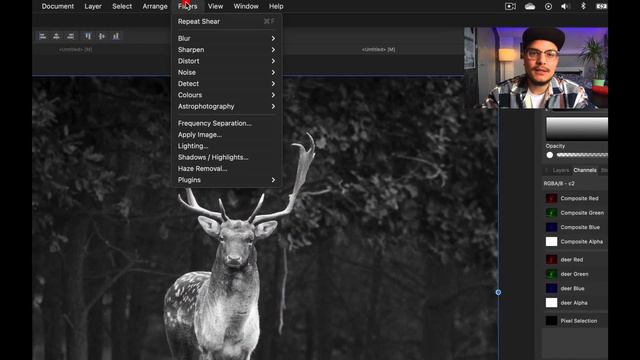Select the Composite Blue channel
This screenshot has width=640, height=360.
576,227
